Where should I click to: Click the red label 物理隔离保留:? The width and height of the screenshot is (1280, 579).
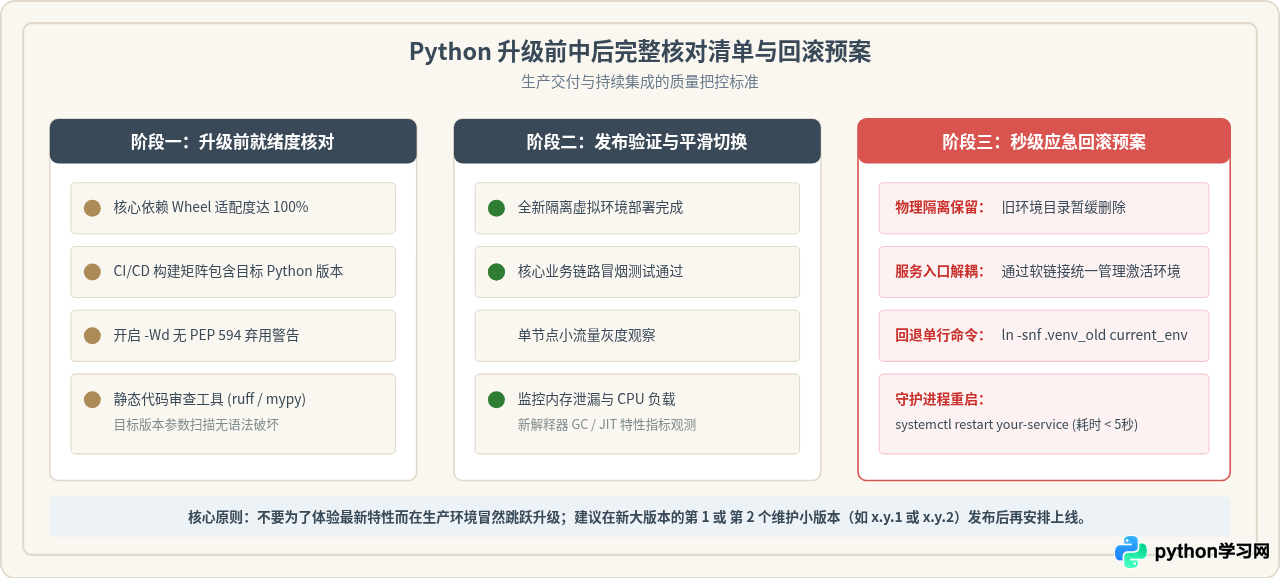pos(940,208)
